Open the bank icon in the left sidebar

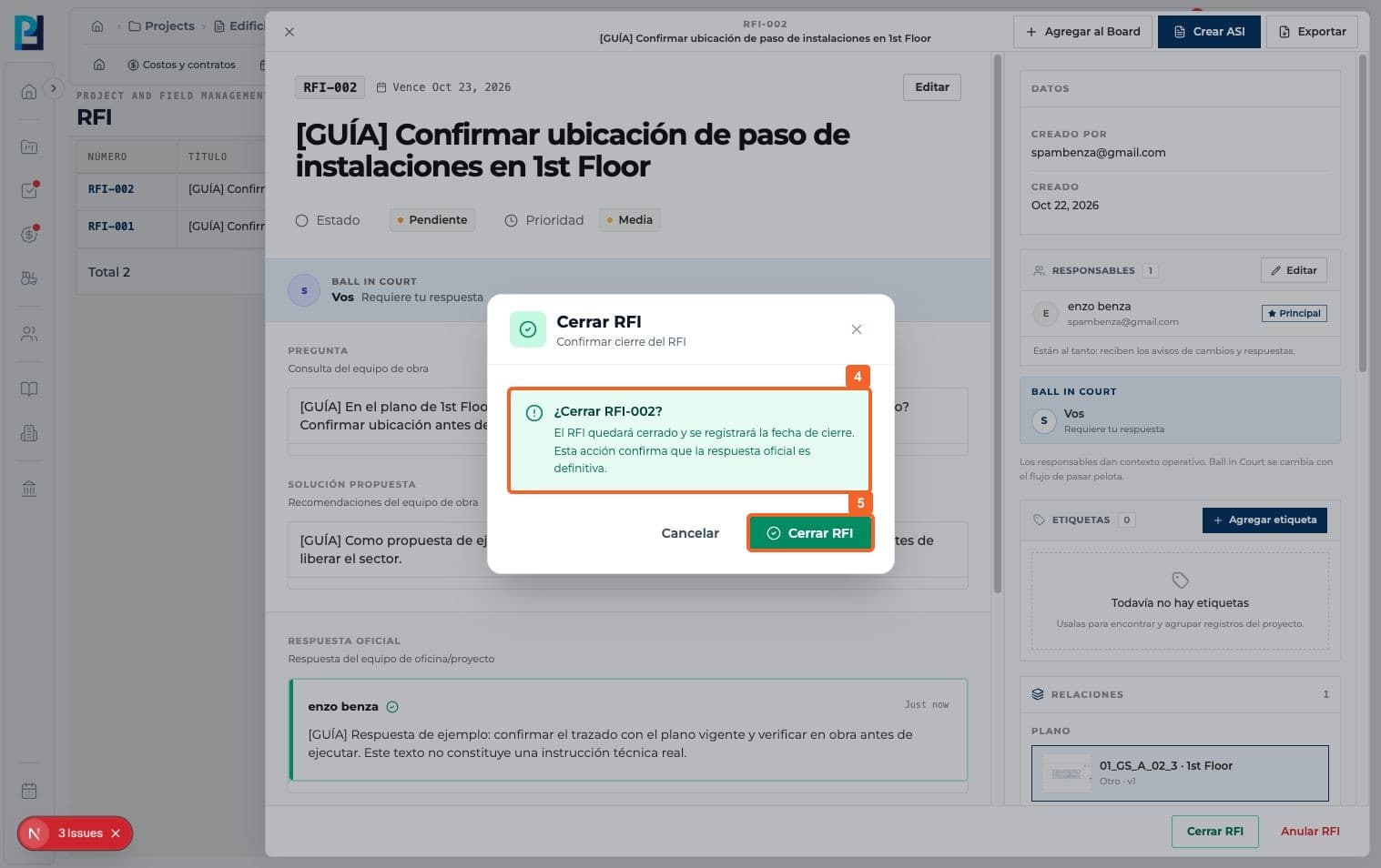click(x=29, y=490)
